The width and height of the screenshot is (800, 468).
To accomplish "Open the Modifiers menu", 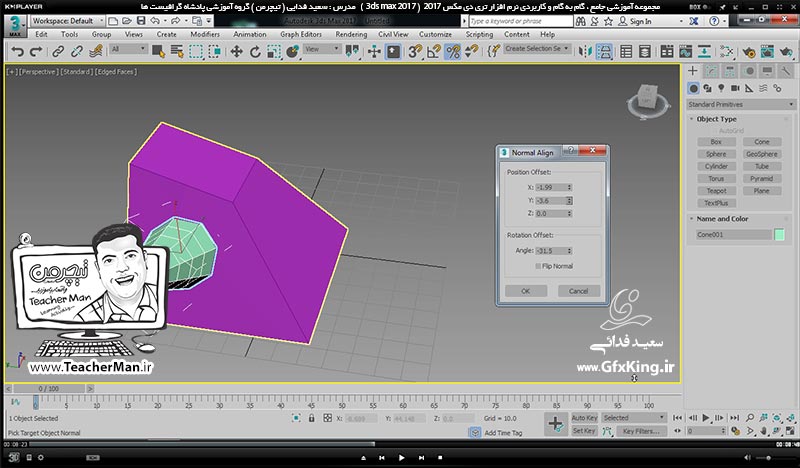I will (205, 34).
